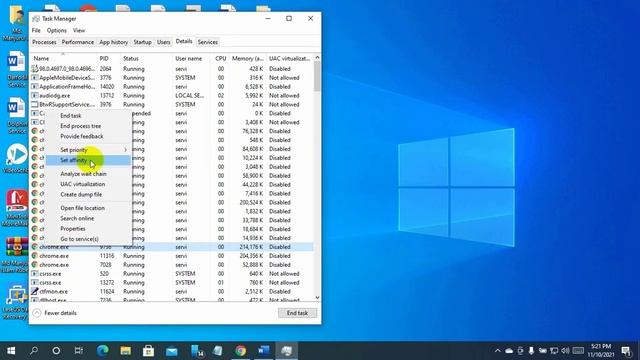Click the ApplicationFrameHo... process icon
640x360 pixels.
pyautogui.click(x=35, y=87)
